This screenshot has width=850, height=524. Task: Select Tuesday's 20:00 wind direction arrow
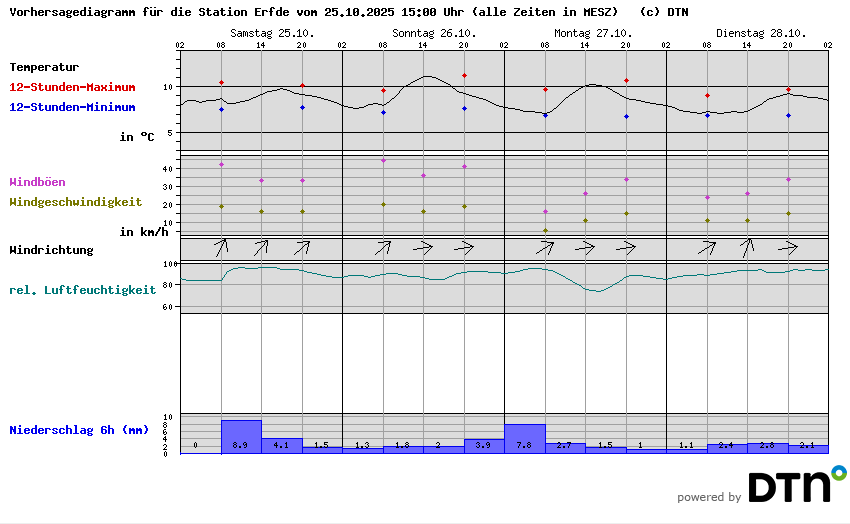pyautogui.click(x=788, y=246)
